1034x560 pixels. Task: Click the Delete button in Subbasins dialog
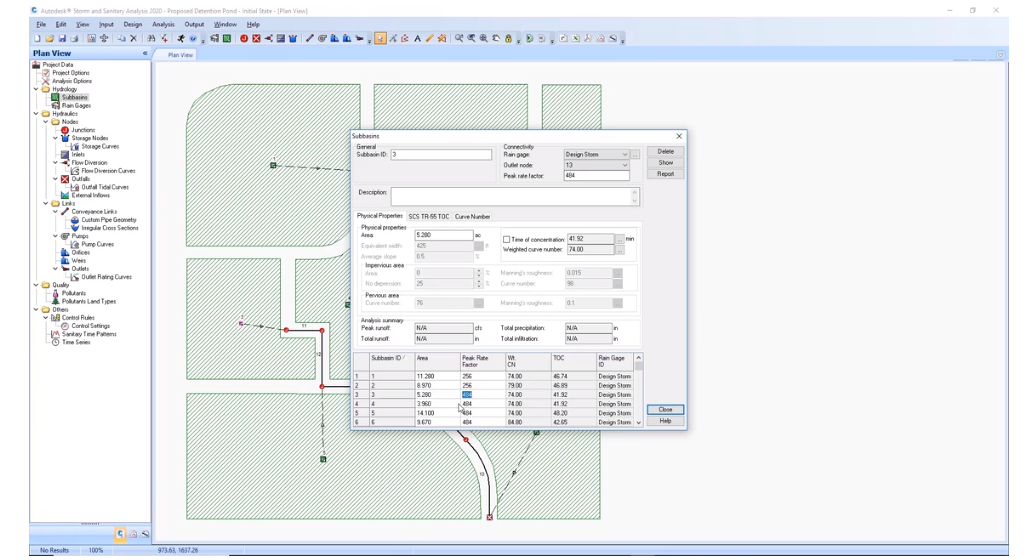point(665,152)
